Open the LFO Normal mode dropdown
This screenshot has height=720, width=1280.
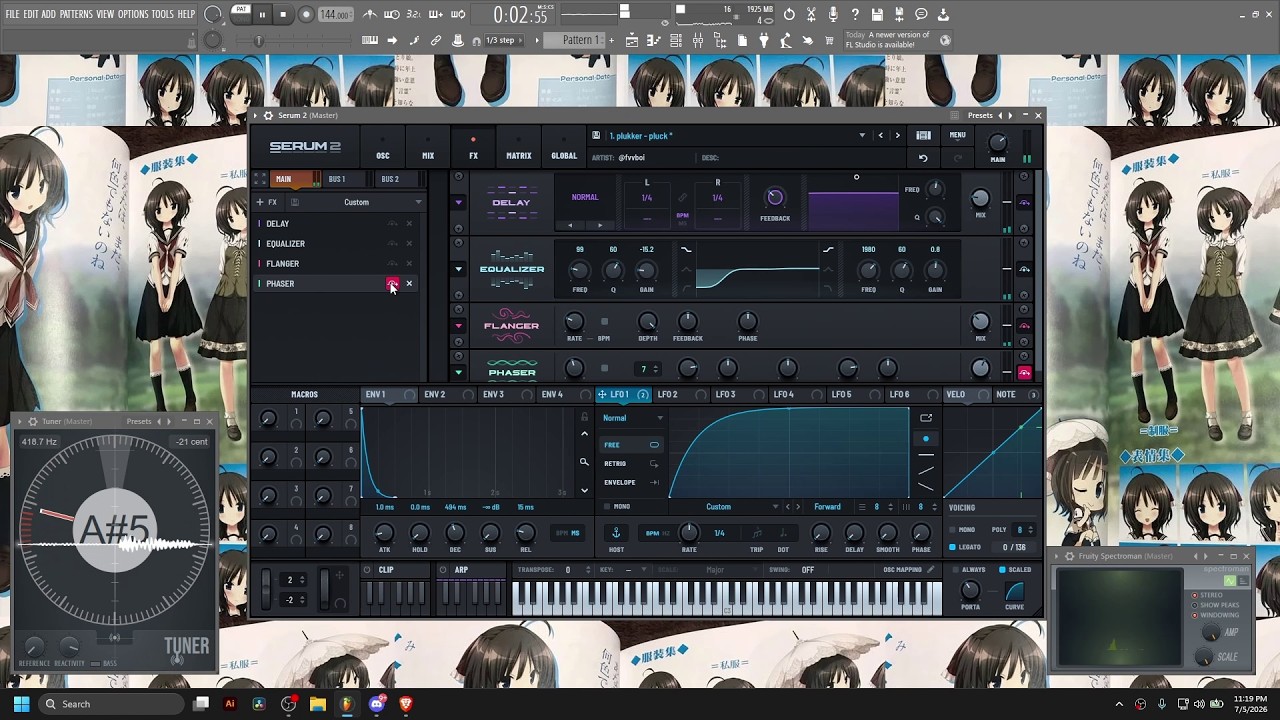point(633,418)
